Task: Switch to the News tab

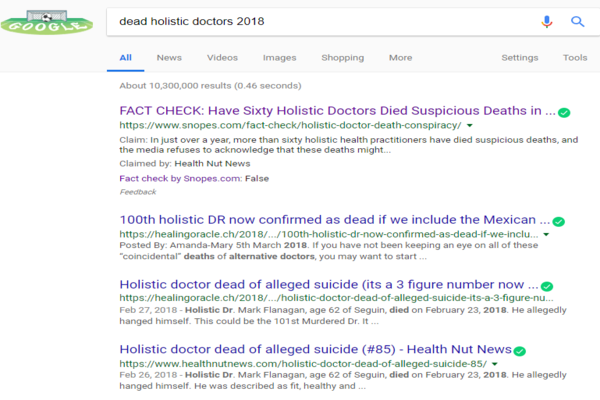Action: click(169, 58)
